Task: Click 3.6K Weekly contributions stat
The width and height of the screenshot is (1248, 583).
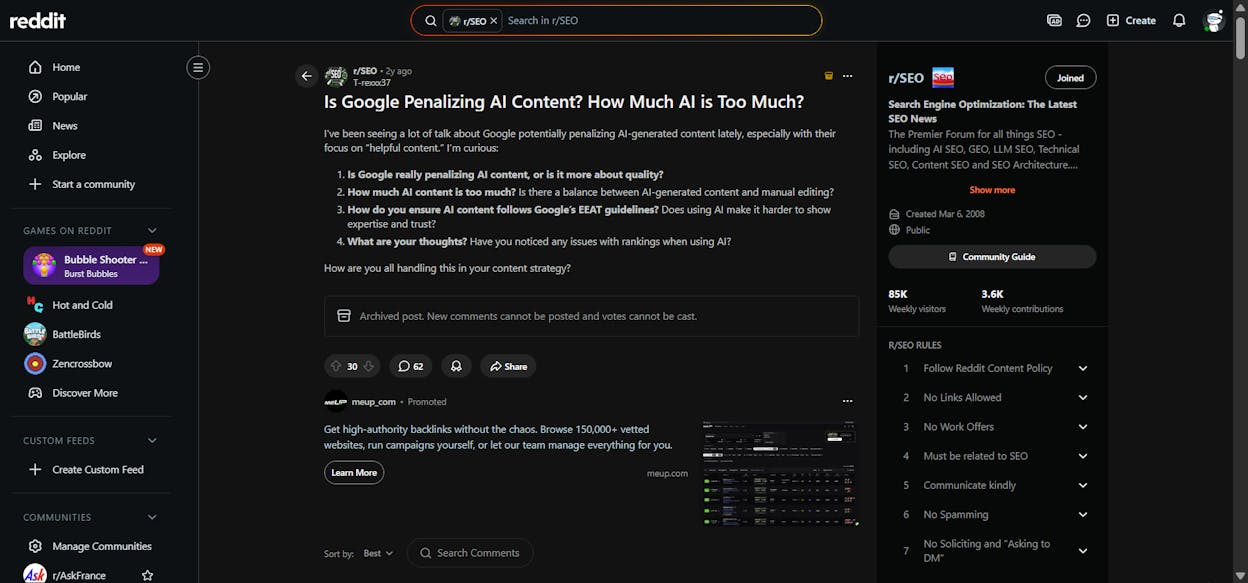Action: click(1022, 301)
